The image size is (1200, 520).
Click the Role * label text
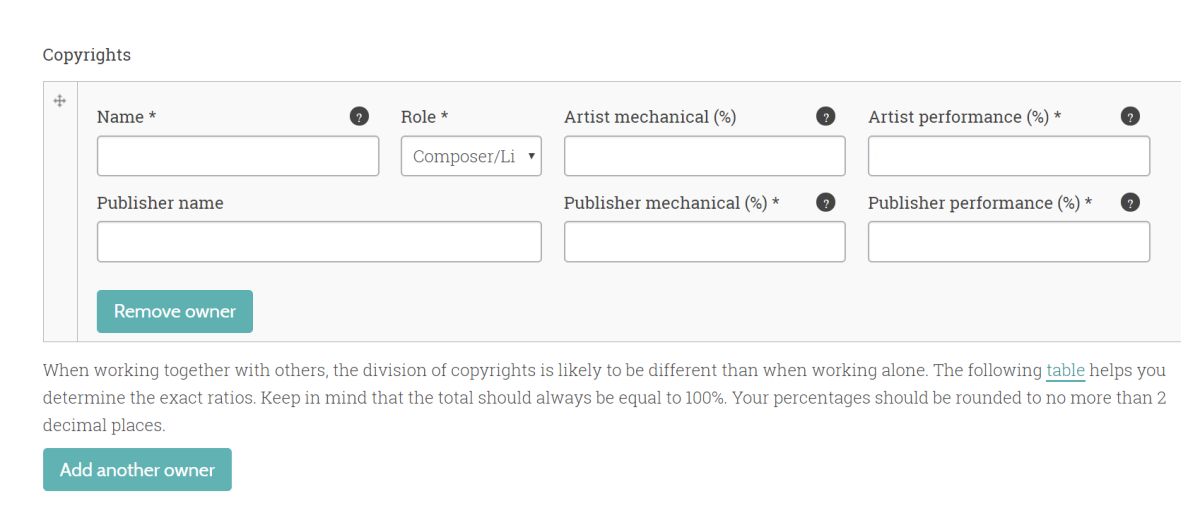(x=424, y=117)
